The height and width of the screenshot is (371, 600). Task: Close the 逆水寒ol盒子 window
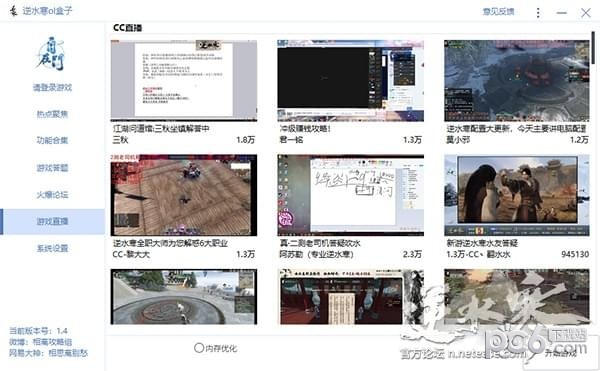click(586, 13)
